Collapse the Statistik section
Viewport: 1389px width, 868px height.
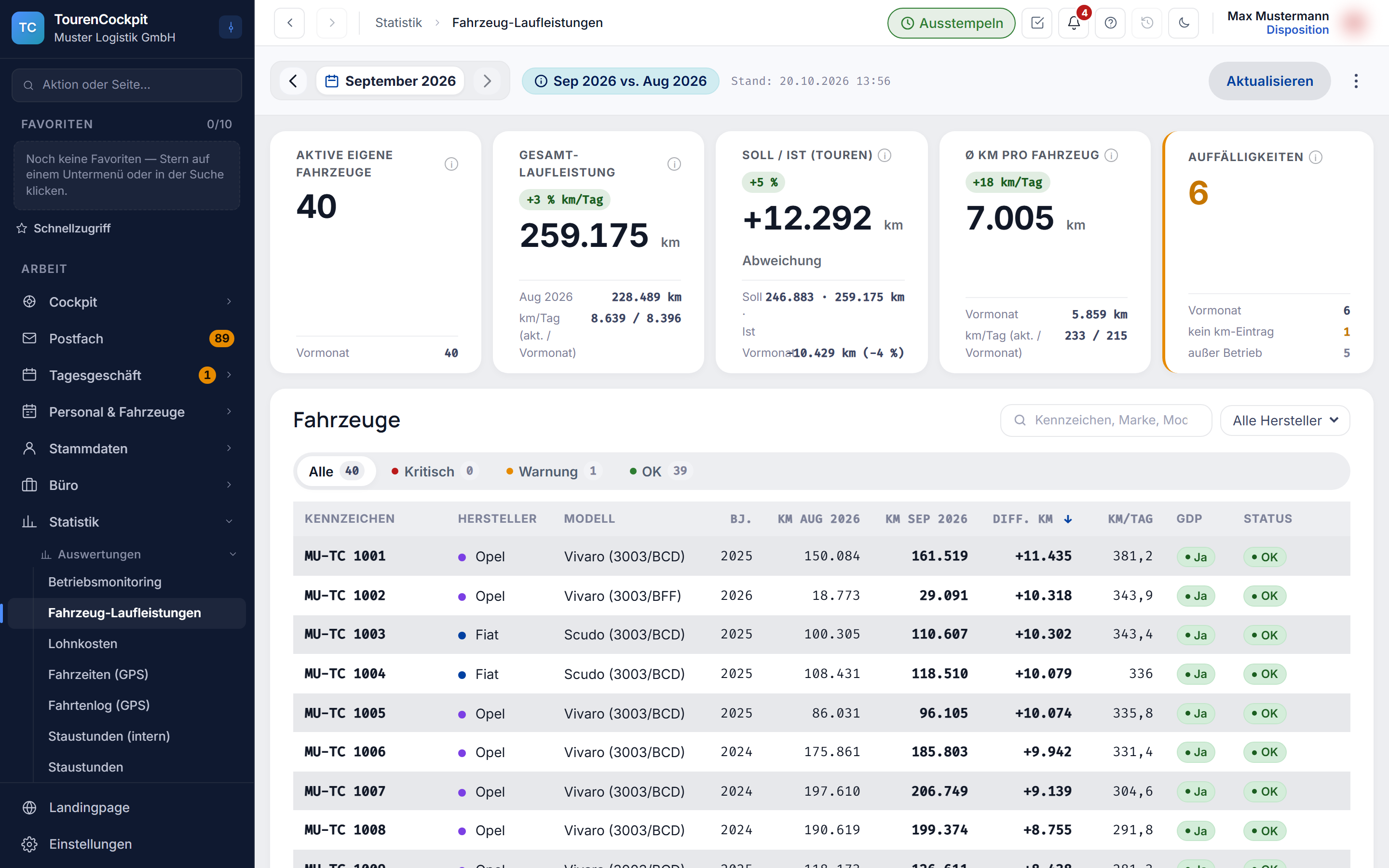tap(126, 522)
